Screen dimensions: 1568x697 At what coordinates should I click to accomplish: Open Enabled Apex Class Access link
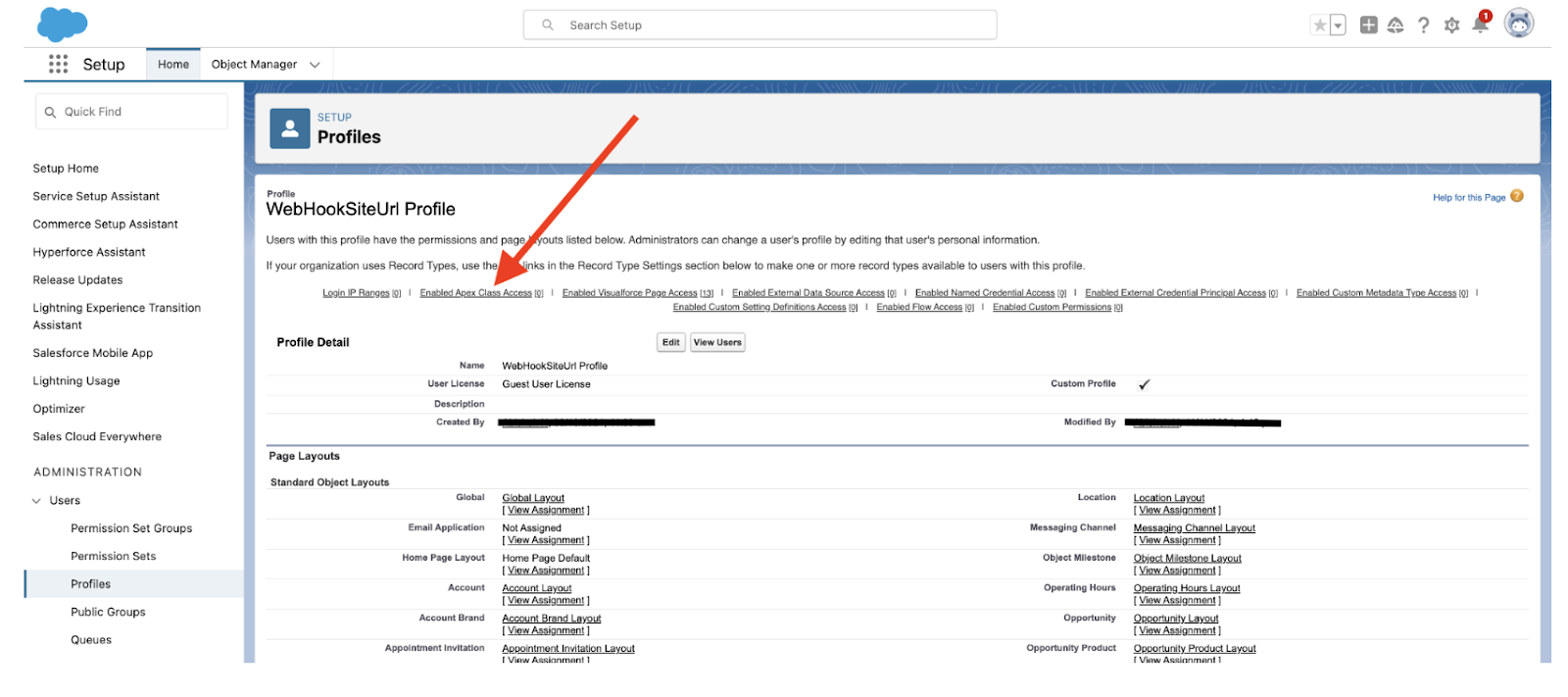[x=475, y=293]
